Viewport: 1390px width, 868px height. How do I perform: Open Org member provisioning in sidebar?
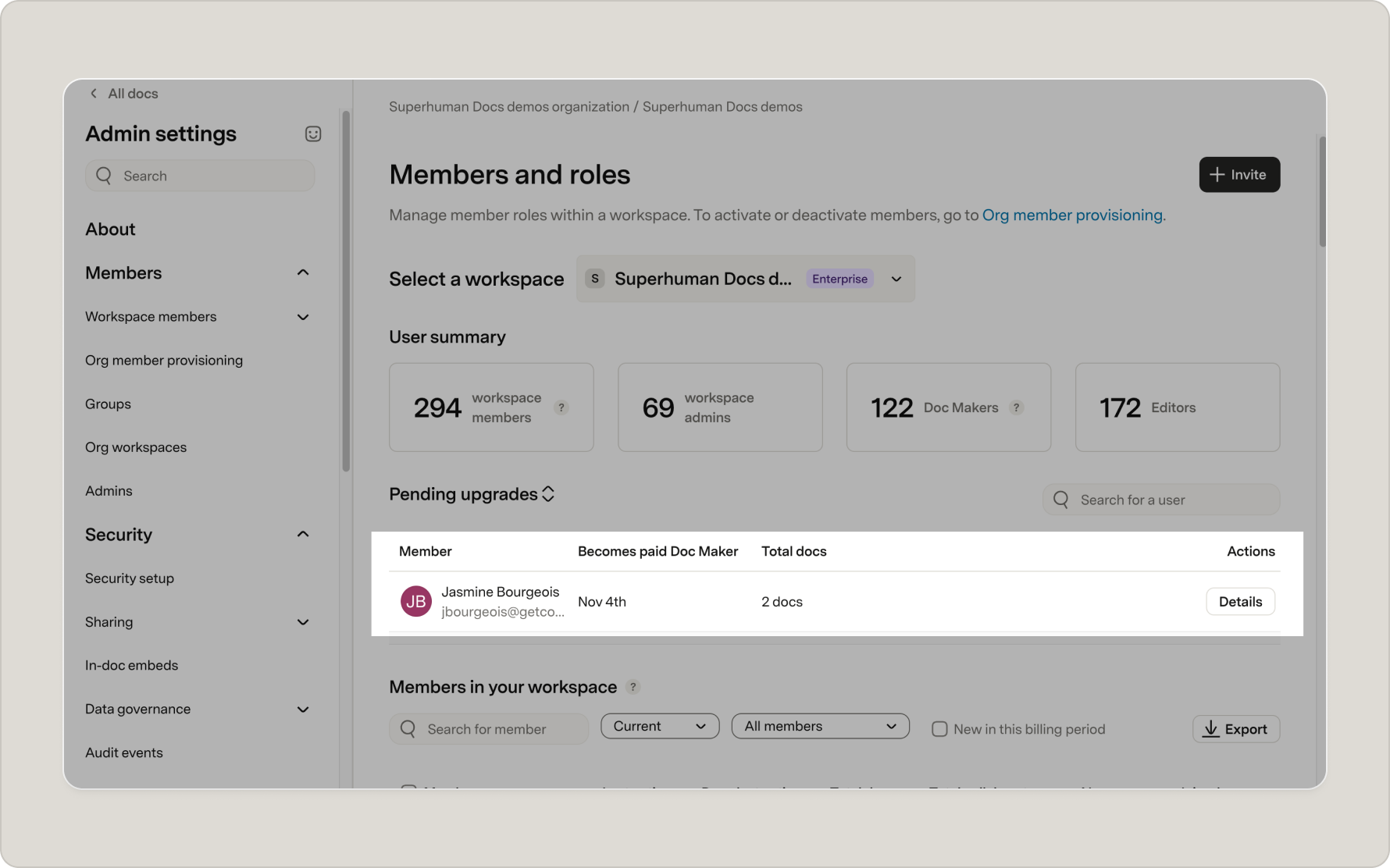click(164, 361)
